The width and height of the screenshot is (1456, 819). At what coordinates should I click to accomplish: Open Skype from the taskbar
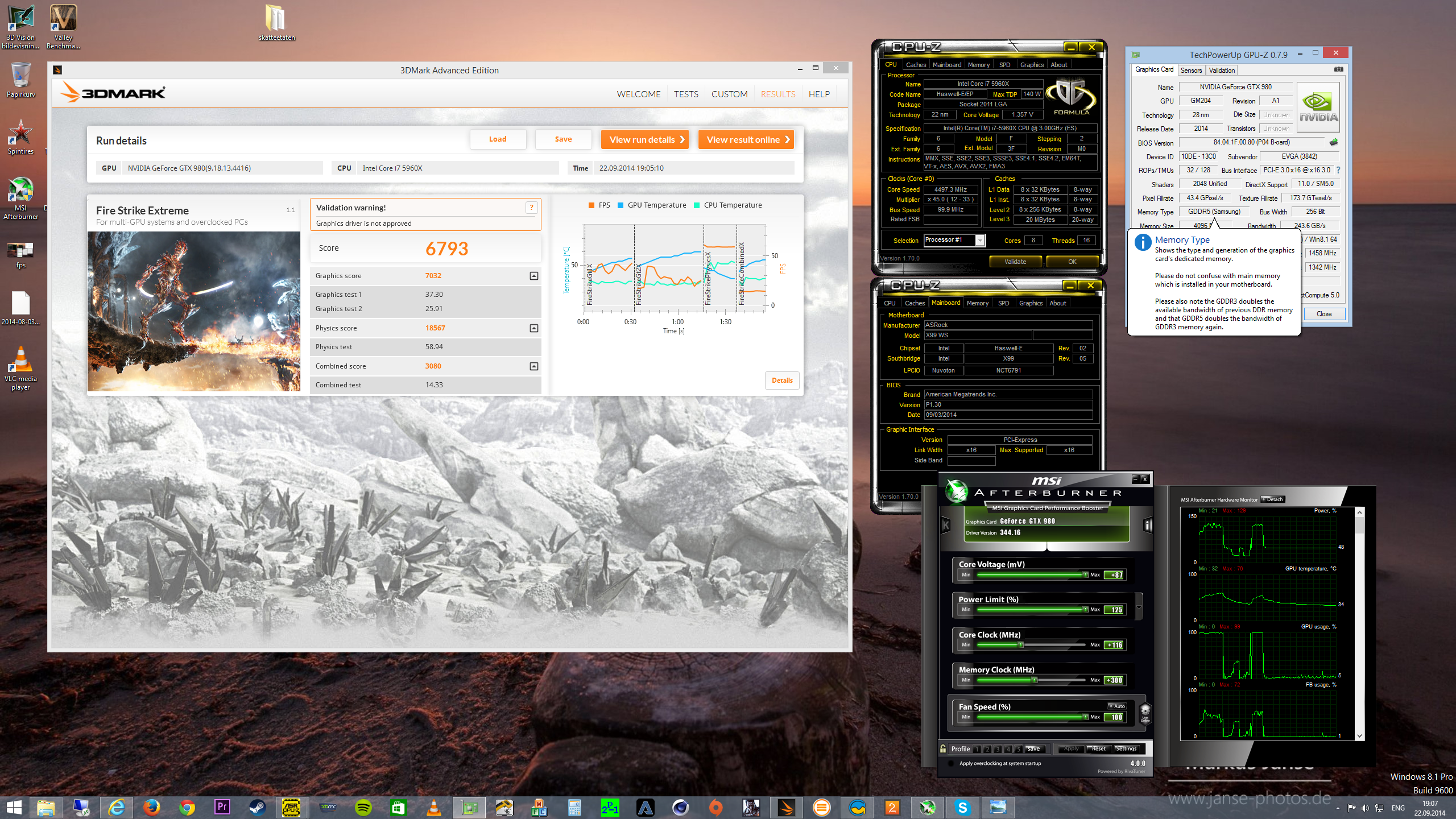coord(962,807)
